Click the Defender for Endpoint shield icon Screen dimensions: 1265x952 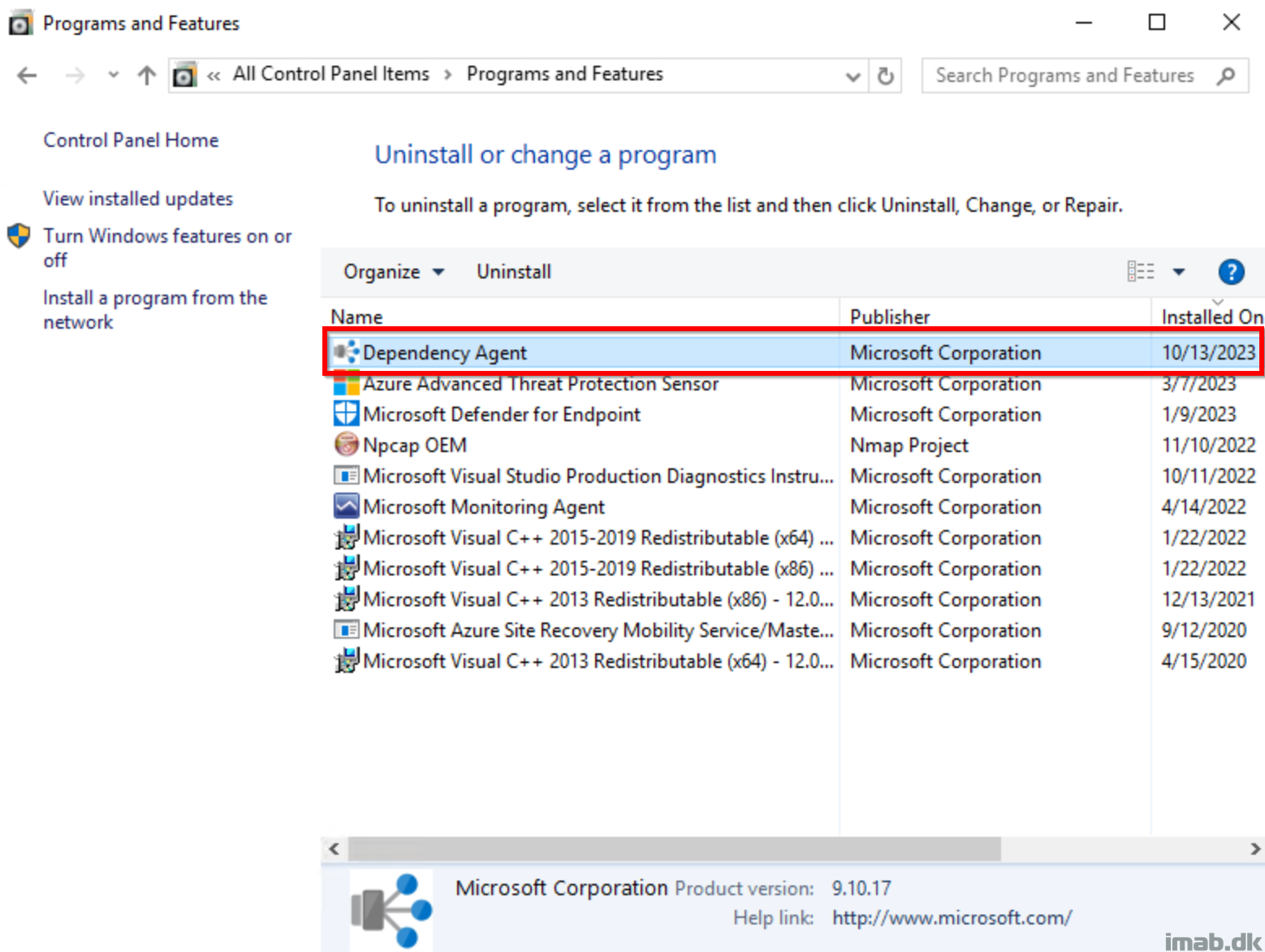pyautogui.click(x=347, y=414)
